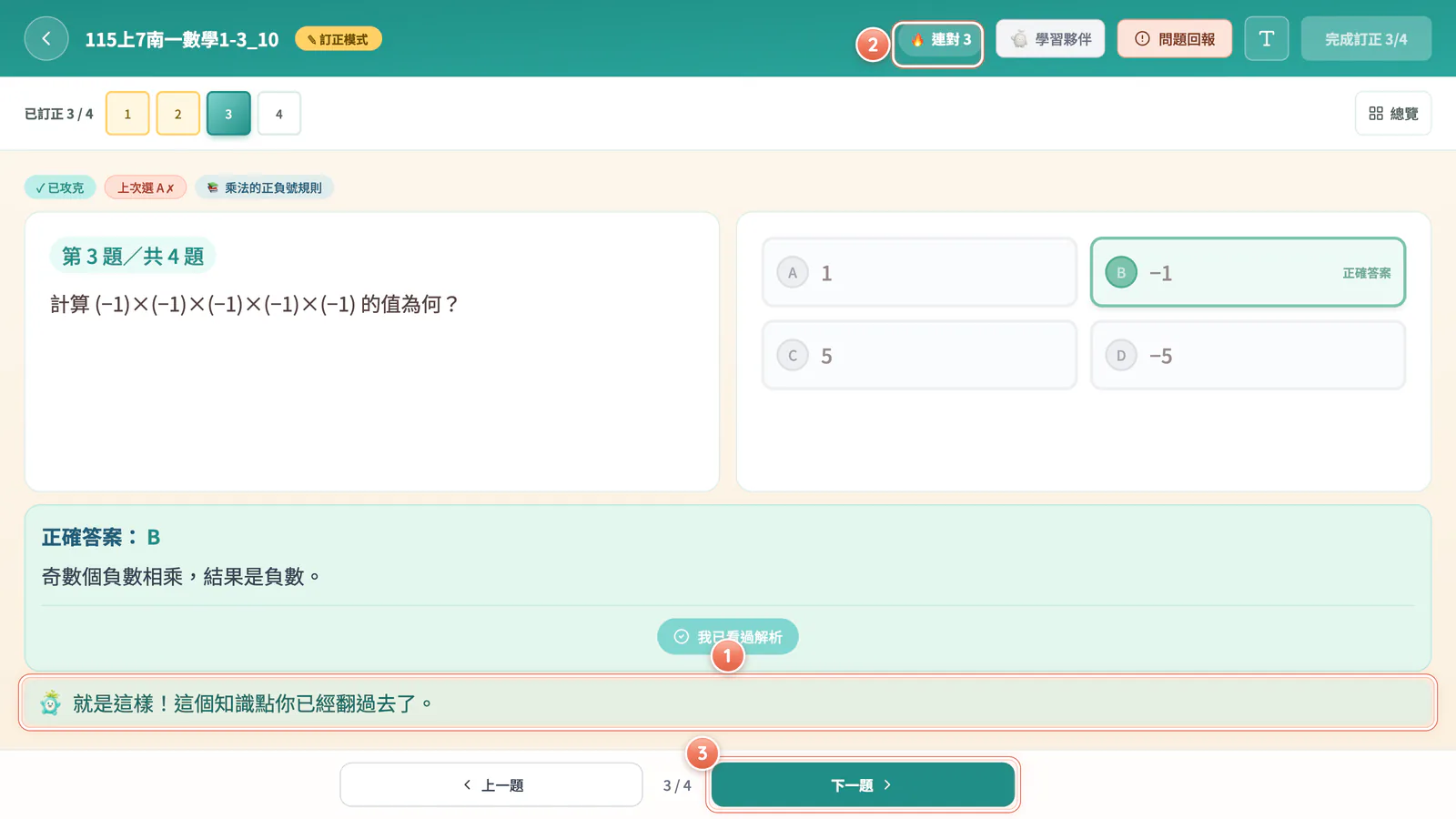Choose answer option A, value 1
The height and width of the screenshot is (819, 1456).
click(919, 273)
